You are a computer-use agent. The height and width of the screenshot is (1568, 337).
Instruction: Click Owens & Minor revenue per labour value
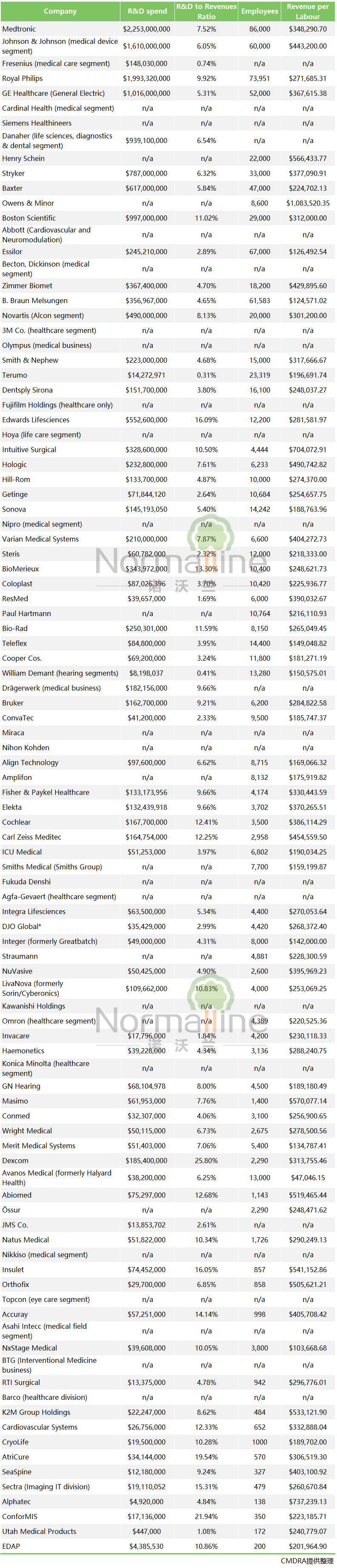308,204
